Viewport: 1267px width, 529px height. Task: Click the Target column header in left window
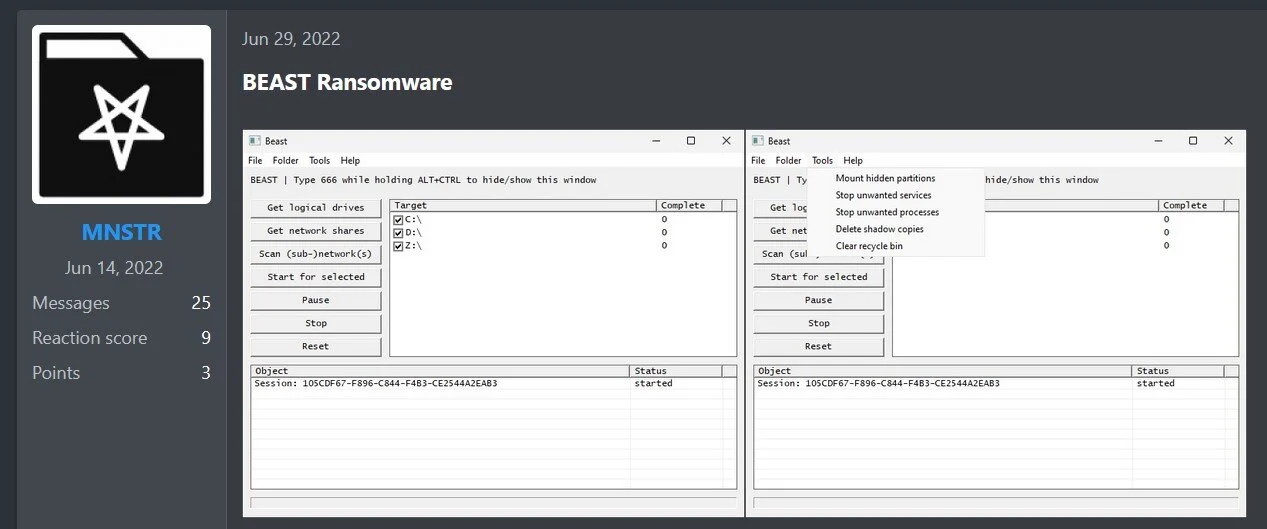(x=522, y=205)
